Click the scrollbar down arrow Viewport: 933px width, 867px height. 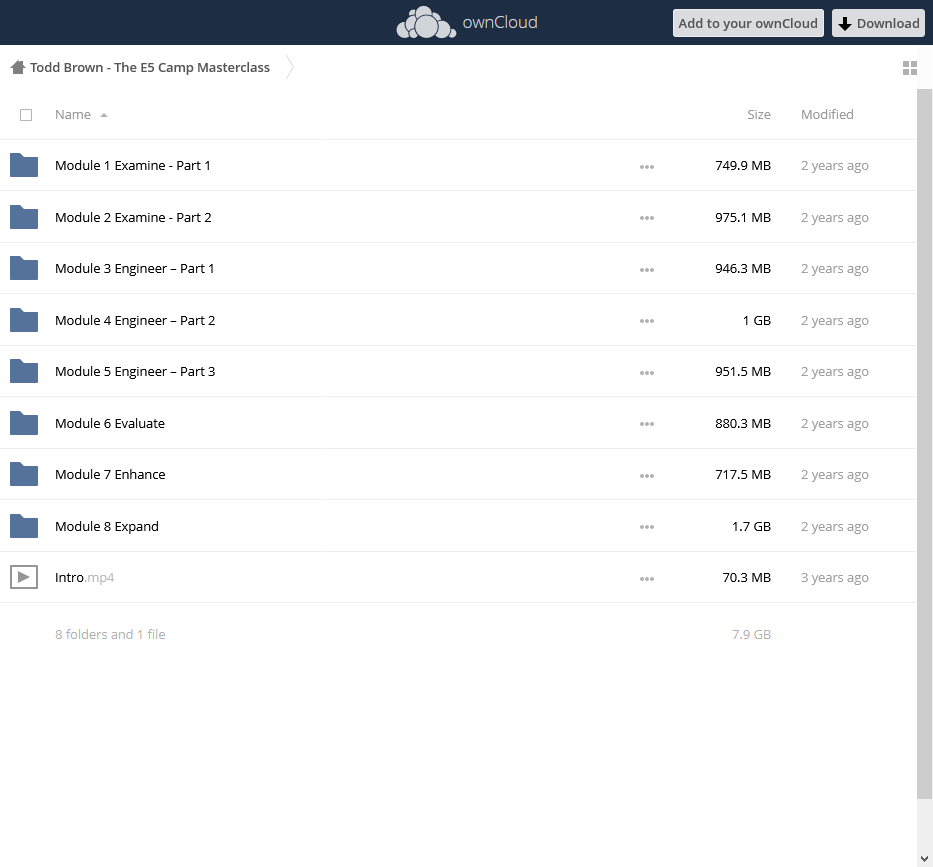coord(924,859)
